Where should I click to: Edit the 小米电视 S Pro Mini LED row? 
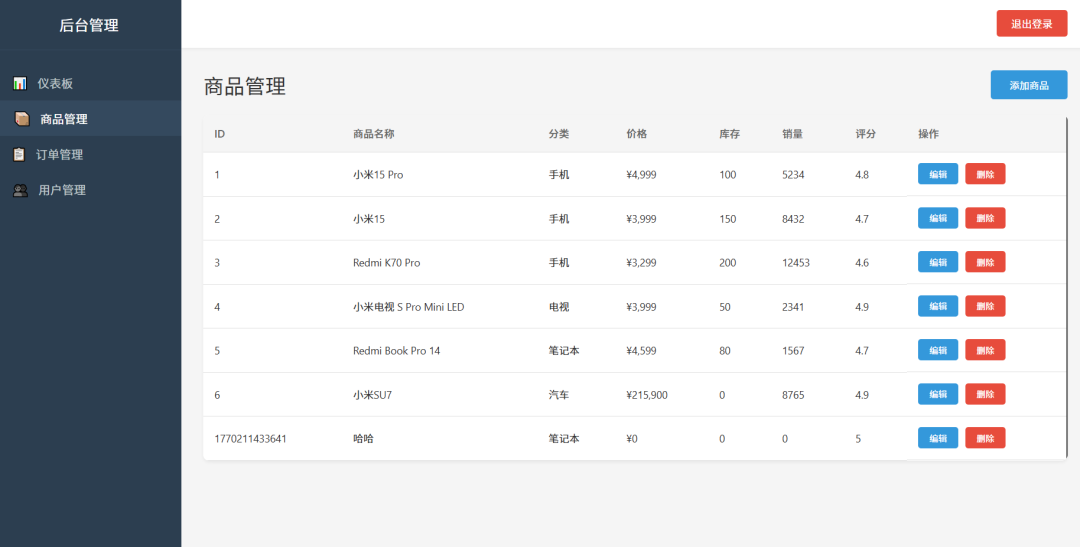(x=937, y=306)
